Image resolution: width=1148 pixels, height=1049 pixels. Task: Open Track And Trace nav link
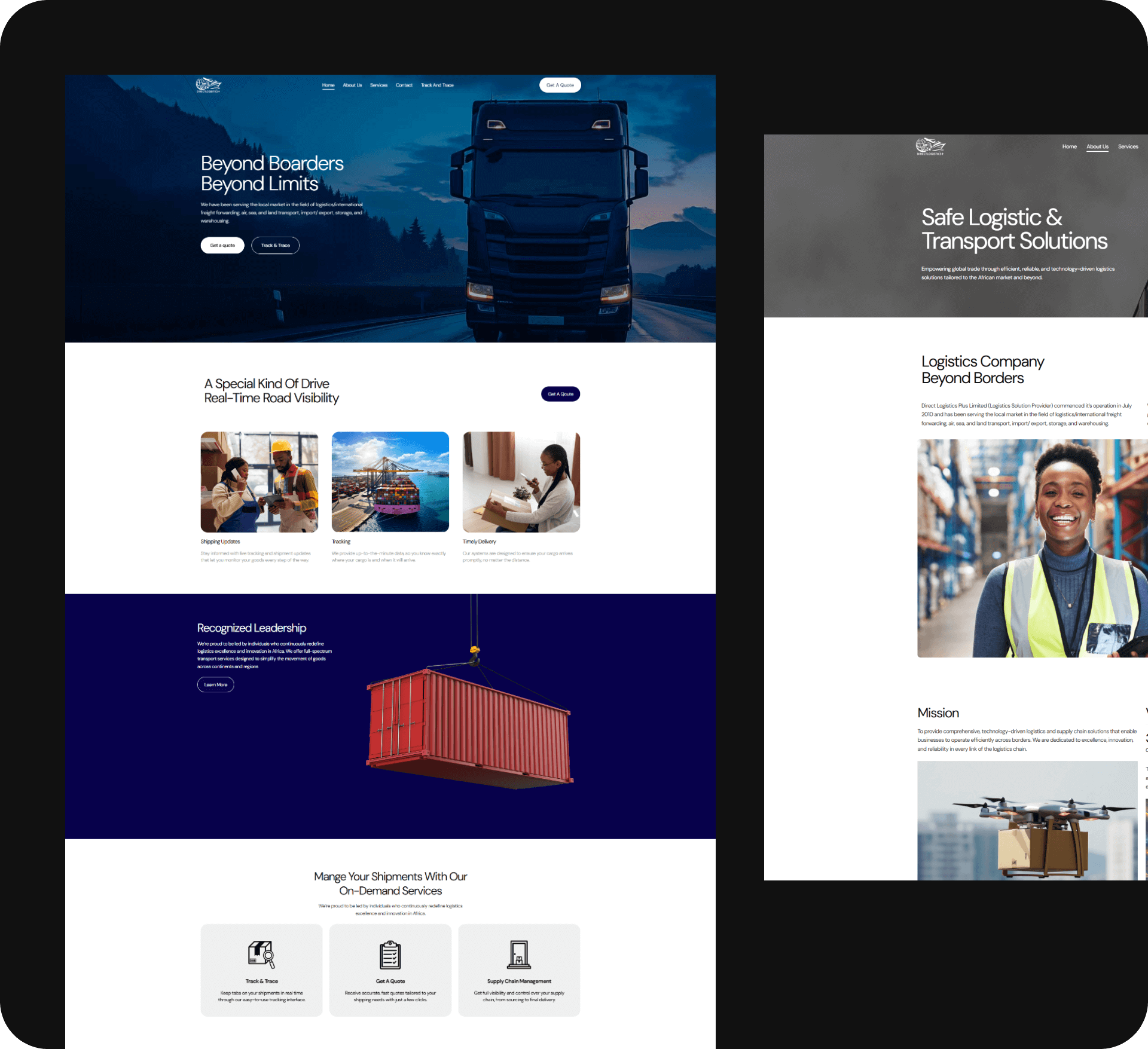tap(437, 85)
